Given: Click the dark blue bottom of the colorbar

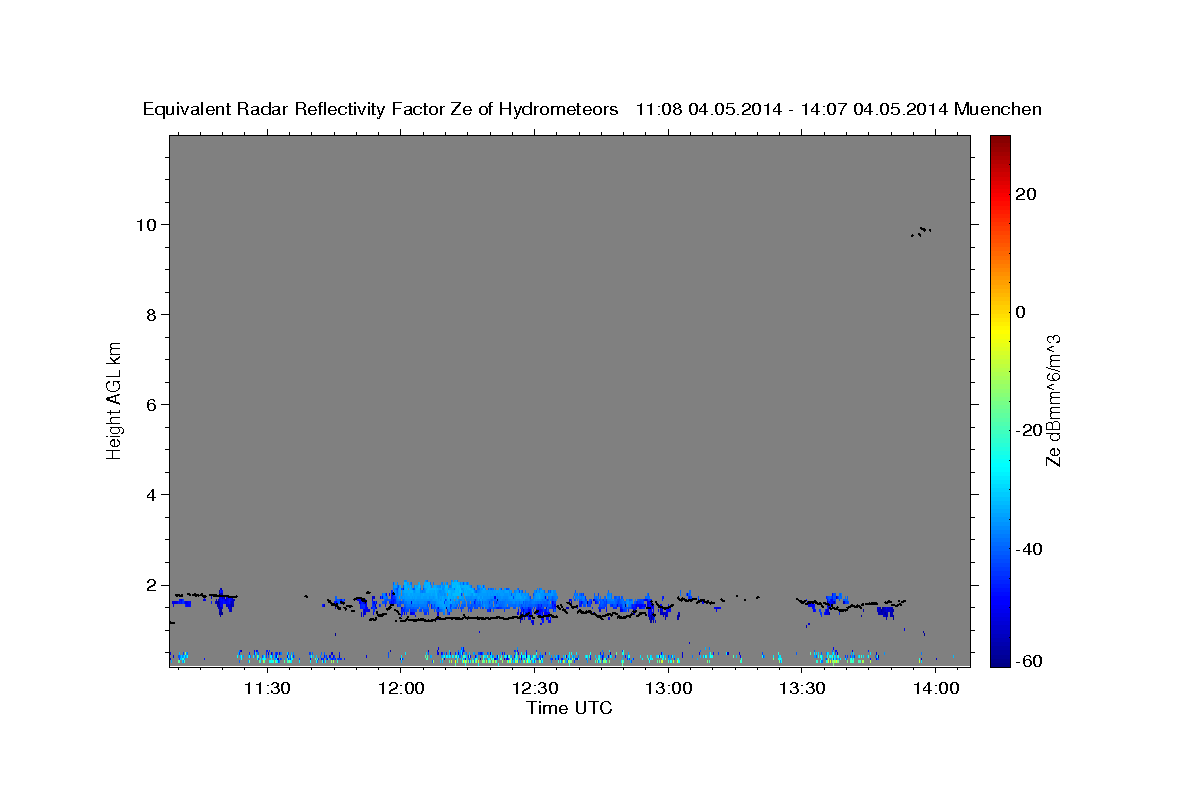Looking at the screenshot, I should (x=999, y=656).
